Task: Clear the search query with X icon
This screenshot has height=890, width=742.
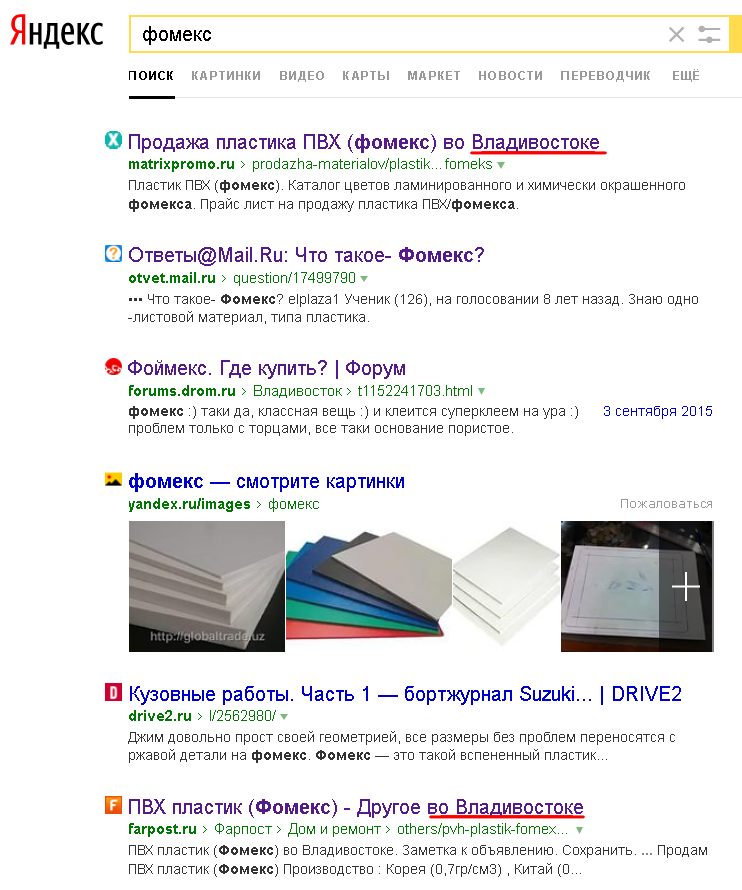Action: coord(676,35)
